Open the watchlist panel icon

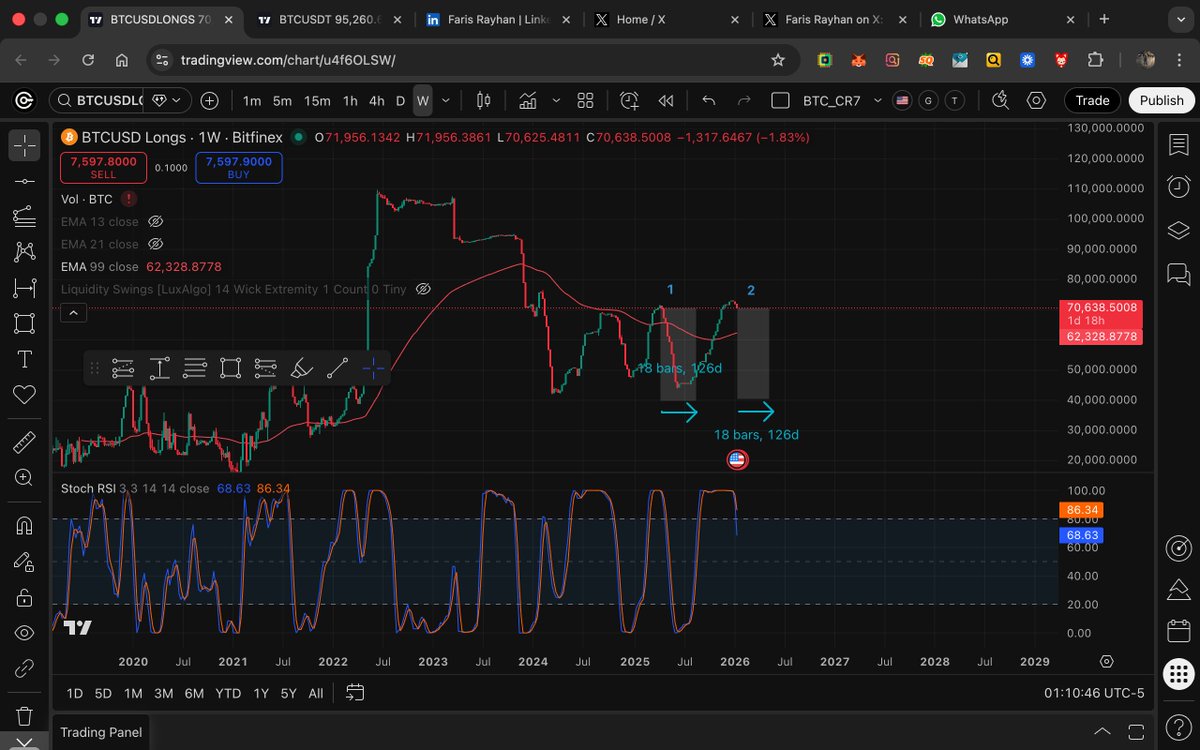click(1178, 145)
